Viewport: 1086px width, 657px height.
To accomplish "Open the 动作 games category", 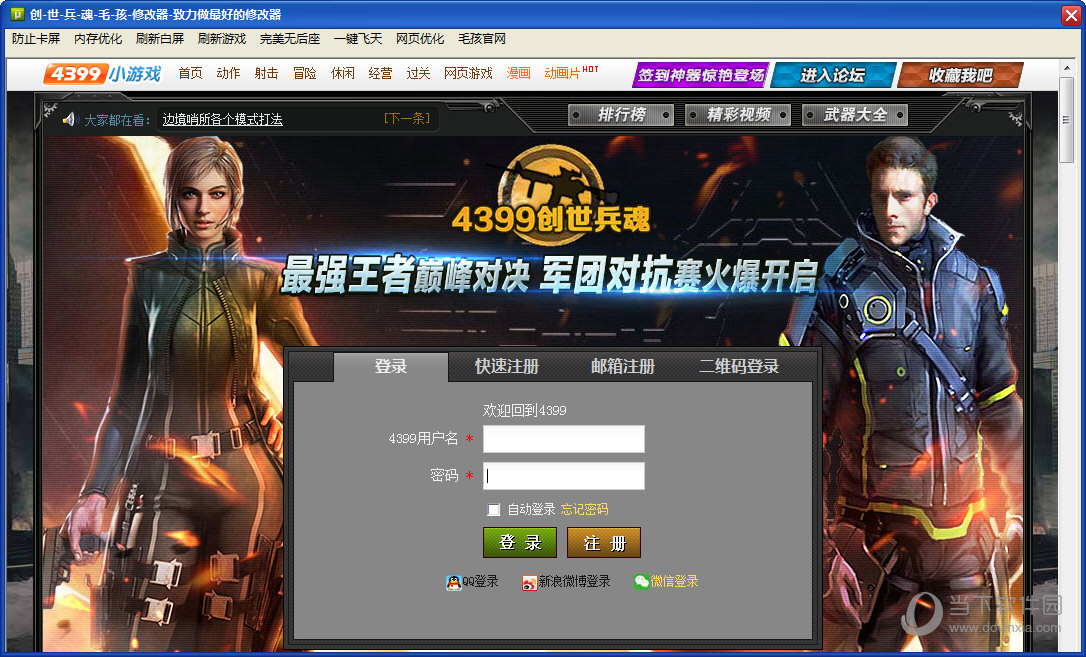I will pos(228,73).
